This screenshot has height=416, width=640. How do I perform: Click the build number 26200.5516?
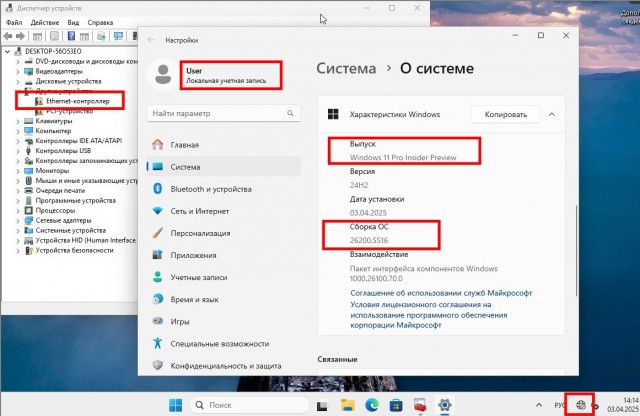369,240
